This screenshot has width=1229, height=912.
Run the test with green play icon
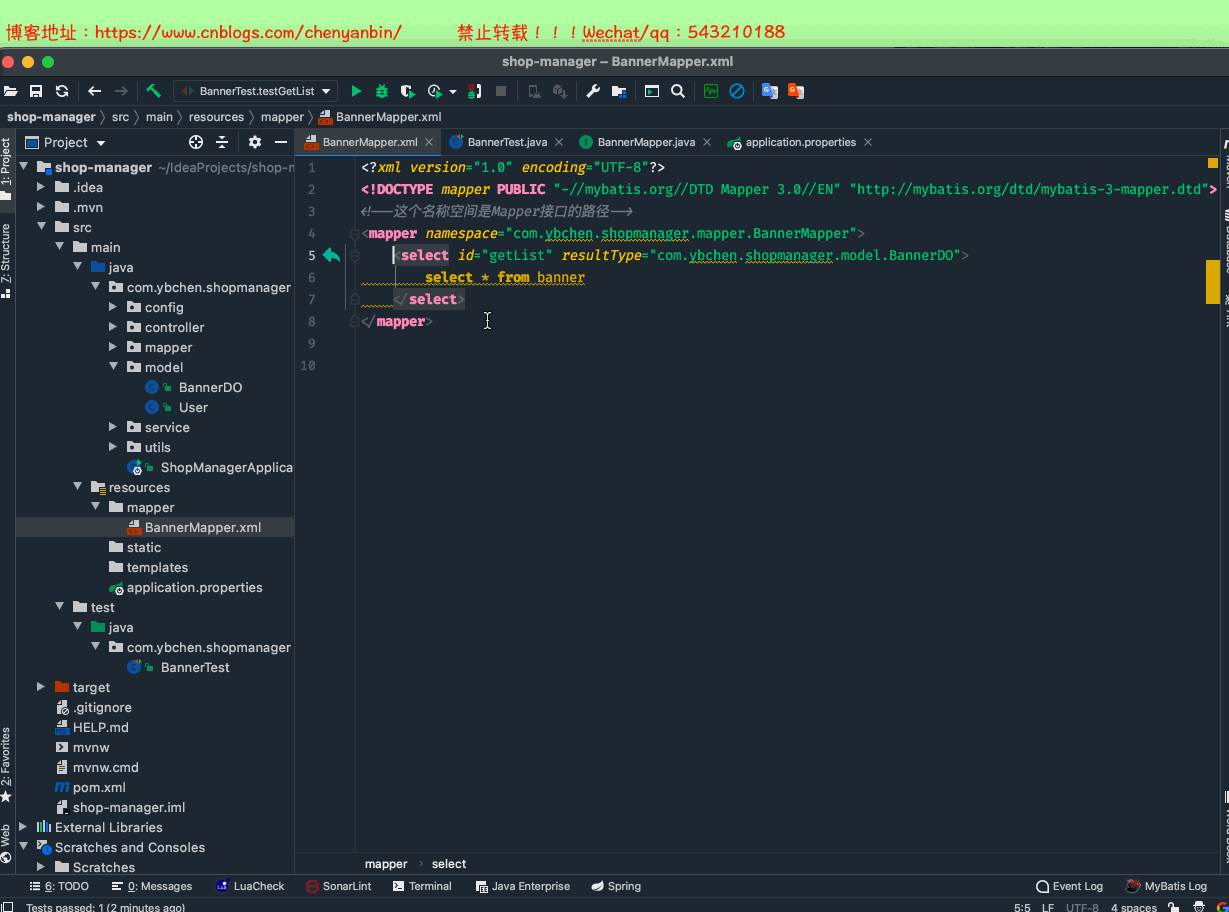click(356, 91)
